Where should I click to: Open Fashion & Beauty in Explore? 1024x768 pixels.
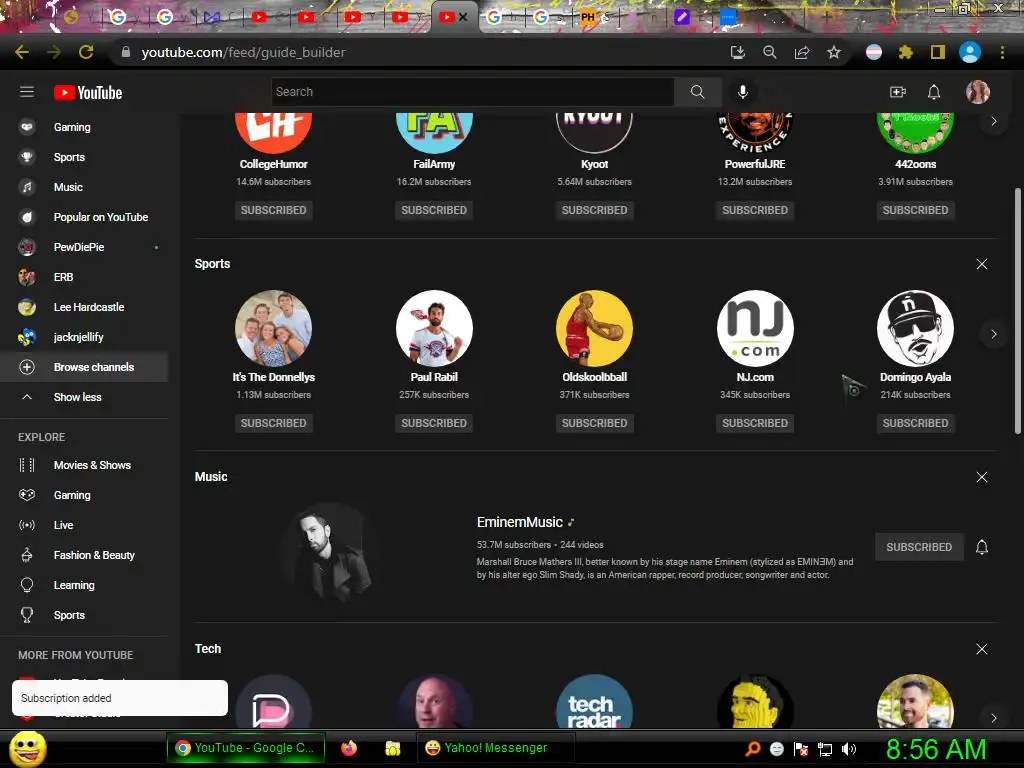coord(85,556)
